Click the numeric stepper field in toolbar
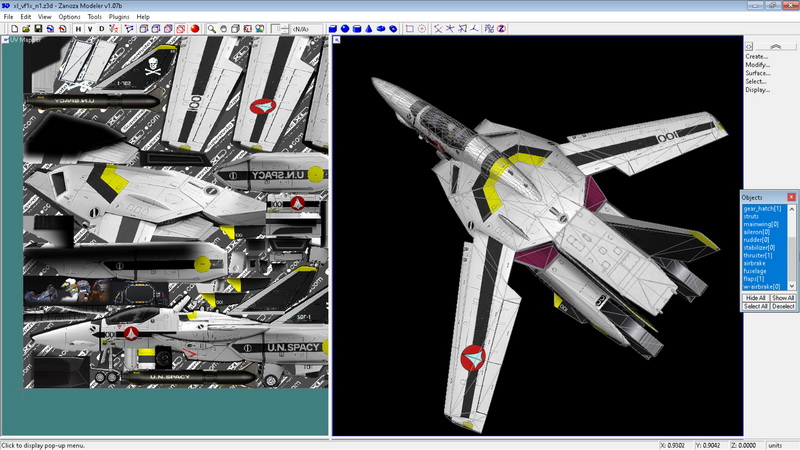This screenshot has width=800, height=450. [280, 29]
